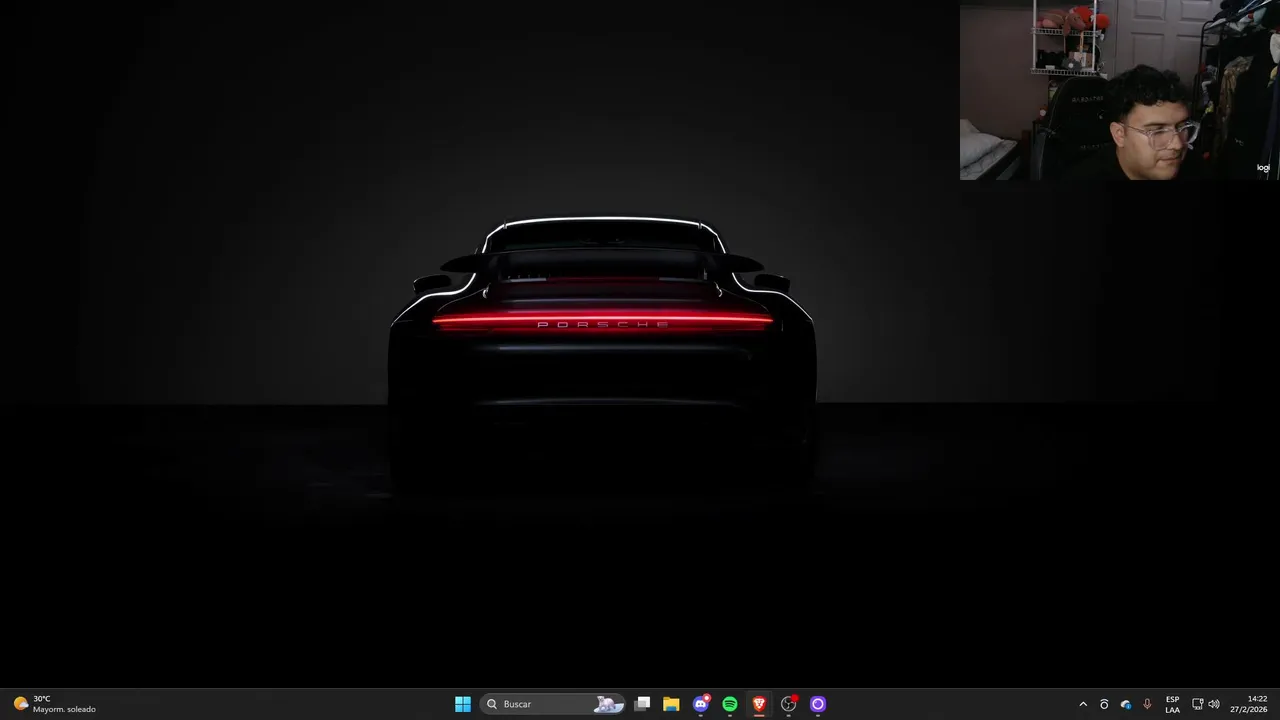Click the microphone tray indicator
Viewport: 1280px width, 720px height.
coord(1147,704)
